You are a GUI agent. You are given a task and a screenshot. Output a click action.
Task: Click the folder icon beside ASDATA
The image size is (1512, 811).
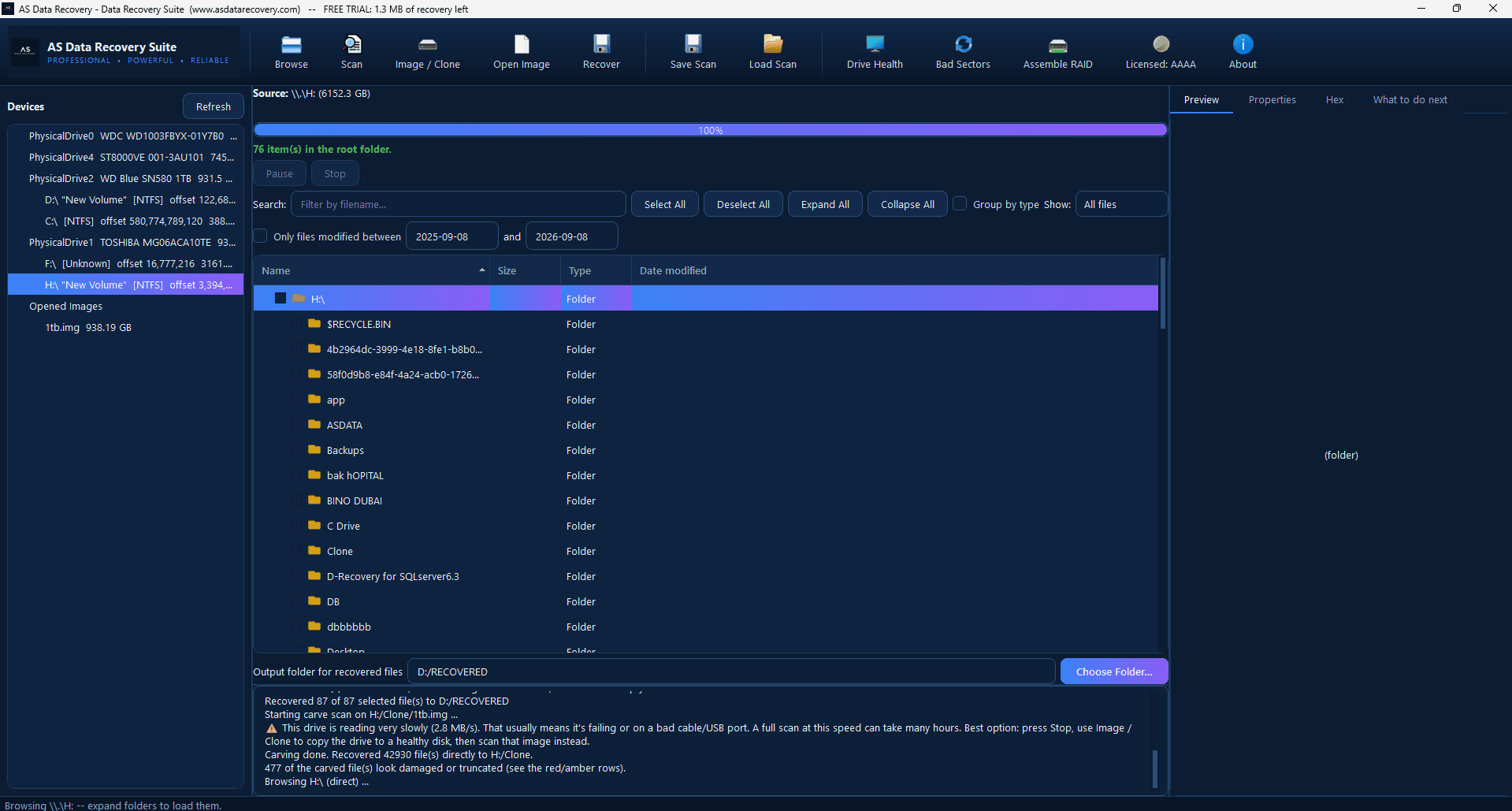(314, 424)
